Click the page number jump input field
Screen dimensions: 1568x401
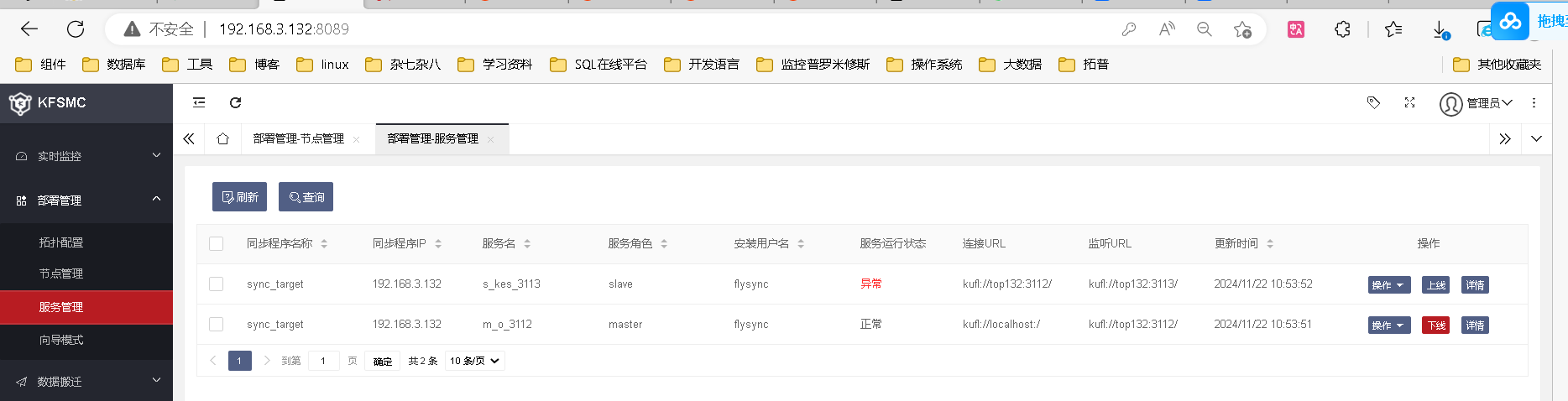(x=323, y=361)
